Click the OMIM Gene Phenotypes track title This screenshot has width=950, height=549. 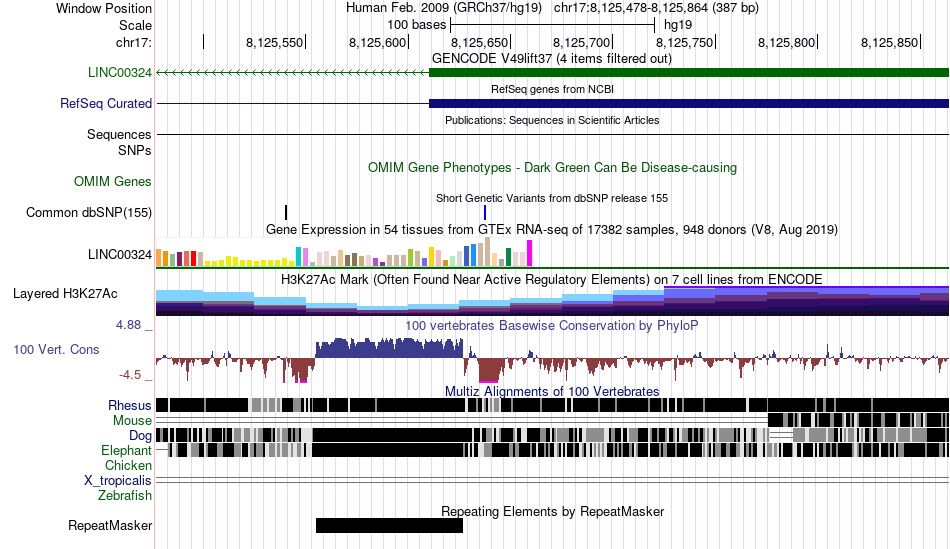tap(552, 167)
